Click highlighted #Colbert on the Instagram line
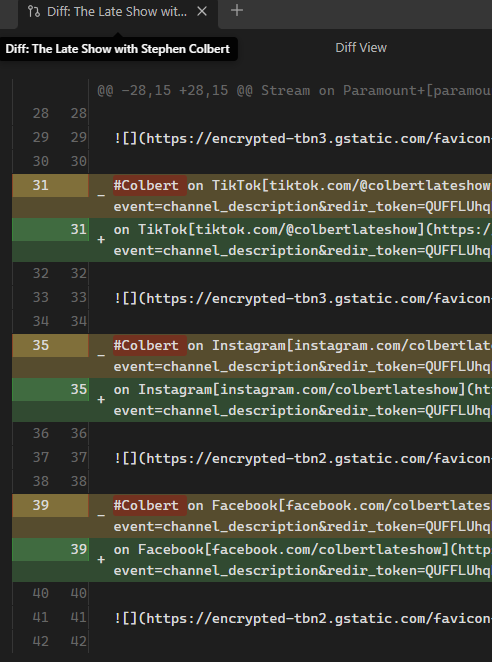 point(150,345)
